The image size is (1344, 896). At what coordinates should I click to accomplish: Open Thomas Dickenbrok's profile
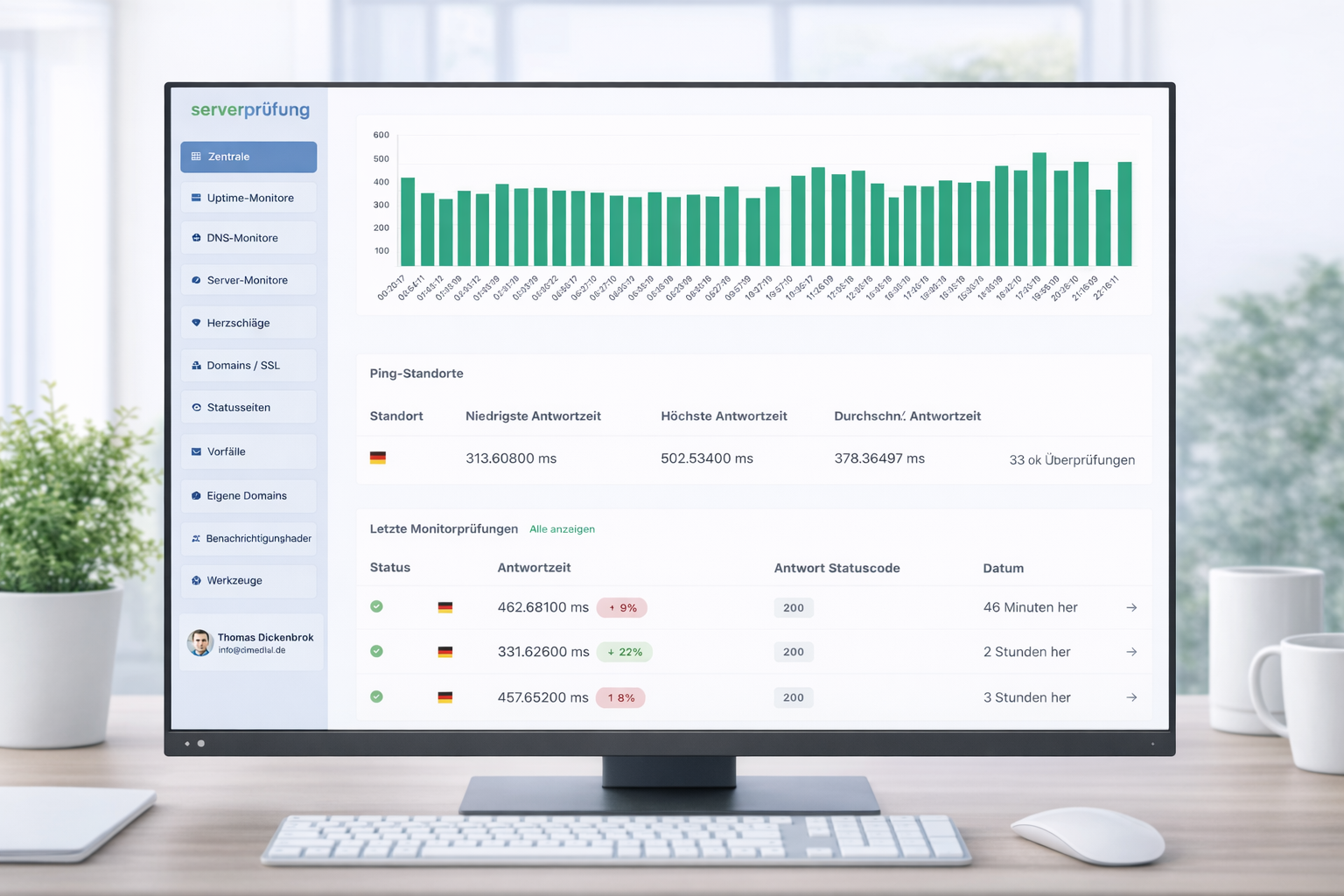pos(251,642)
